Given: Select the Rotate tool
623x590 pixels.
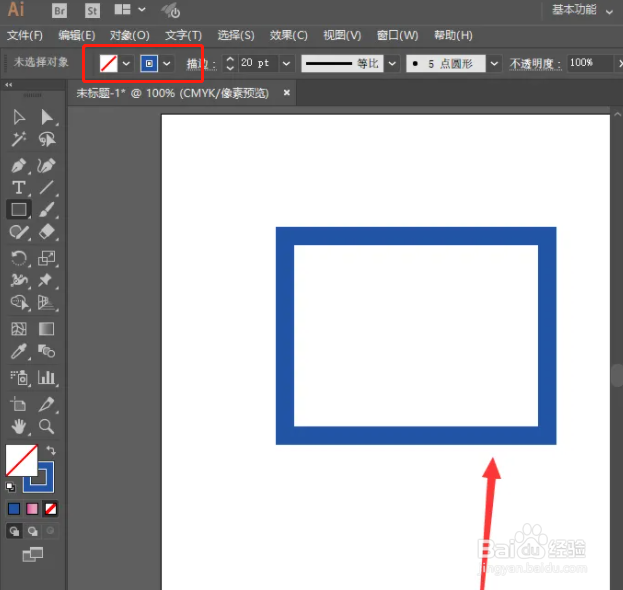Looking at the screenshot, I should pos(19,258).
